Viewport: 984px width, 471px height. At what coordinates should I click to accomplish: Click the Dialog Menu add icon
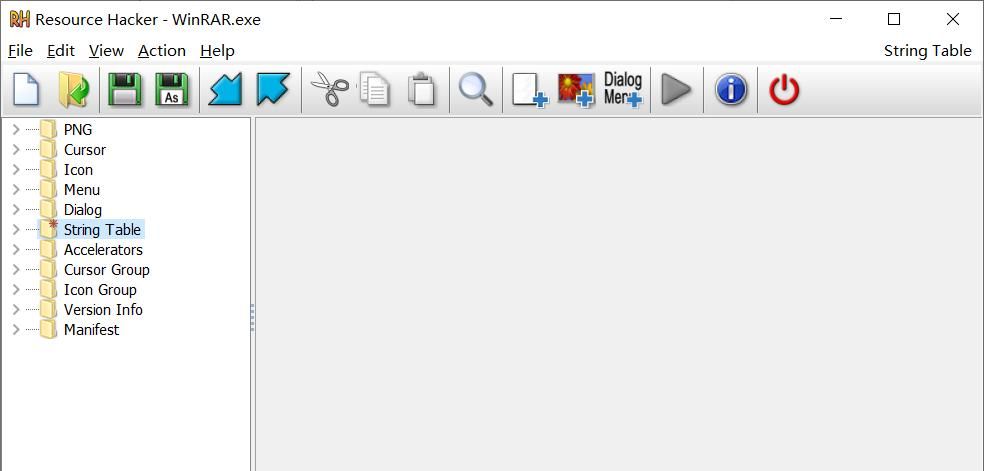(x=623, y=90)
